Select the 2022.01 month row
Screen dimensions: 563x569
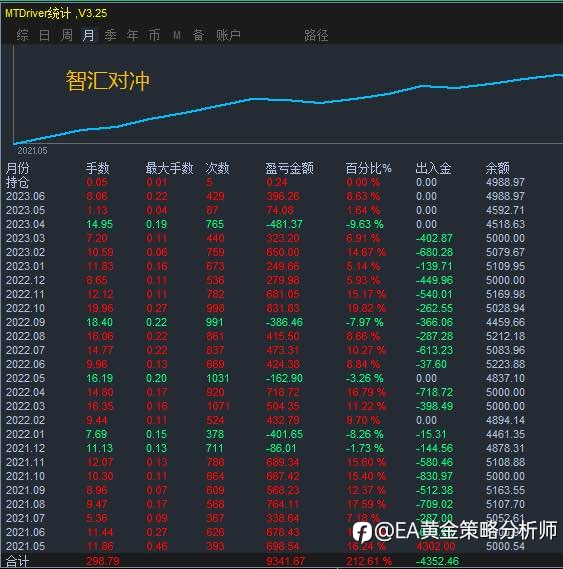pyautogui.click(x=265, y=434)
